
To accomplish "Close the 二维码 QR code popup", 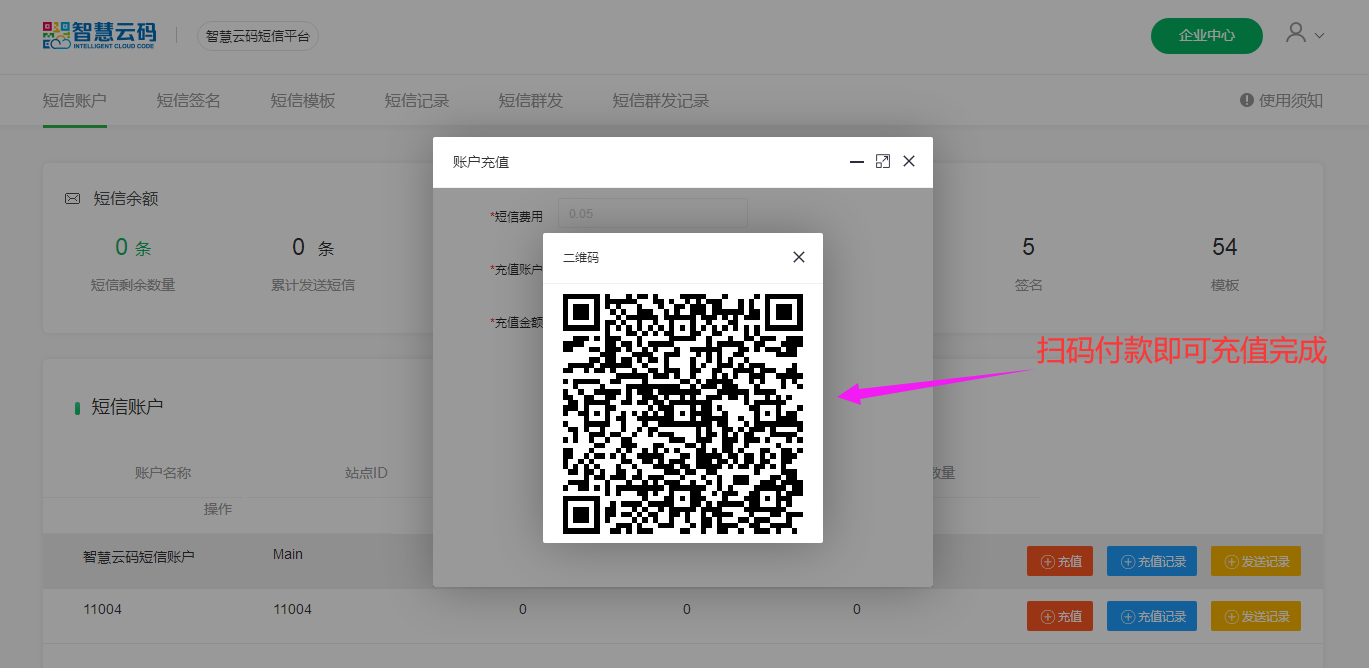I will pyautogui.click(x=798, y=257).
